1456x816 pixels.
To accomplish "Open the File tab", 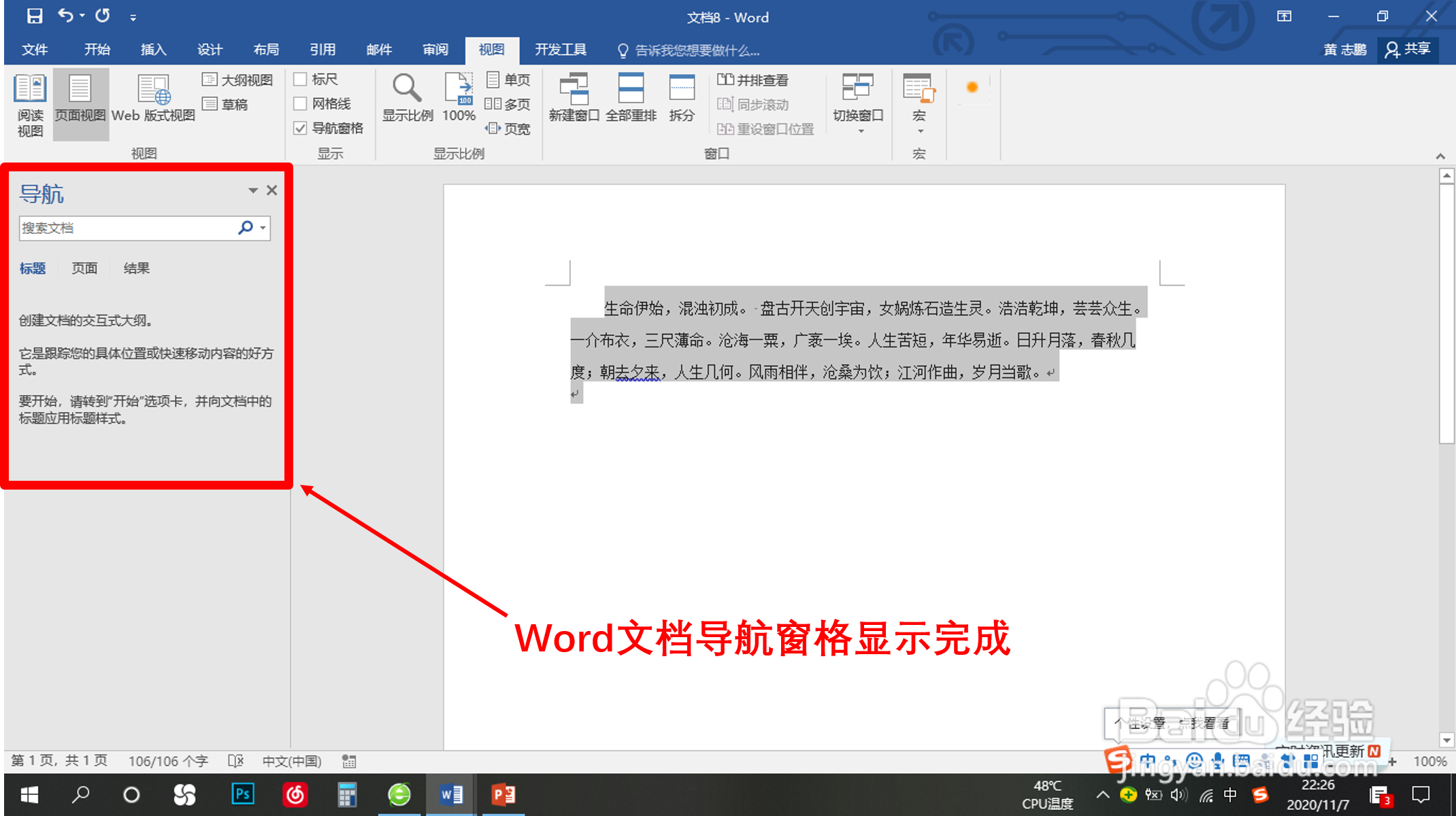I will [34, 50].
